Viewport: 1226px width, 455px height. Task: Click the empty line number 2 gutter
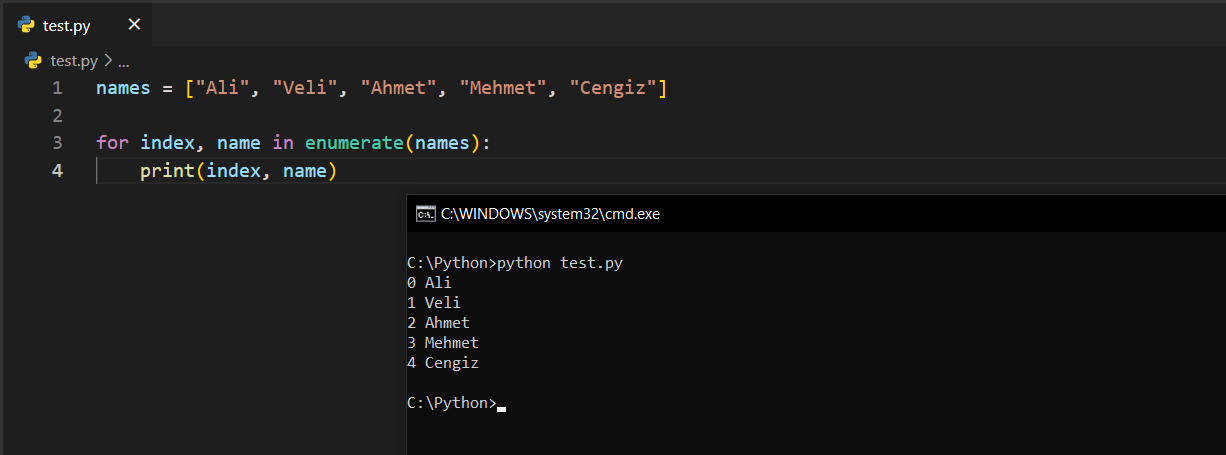tap(57, 115)
